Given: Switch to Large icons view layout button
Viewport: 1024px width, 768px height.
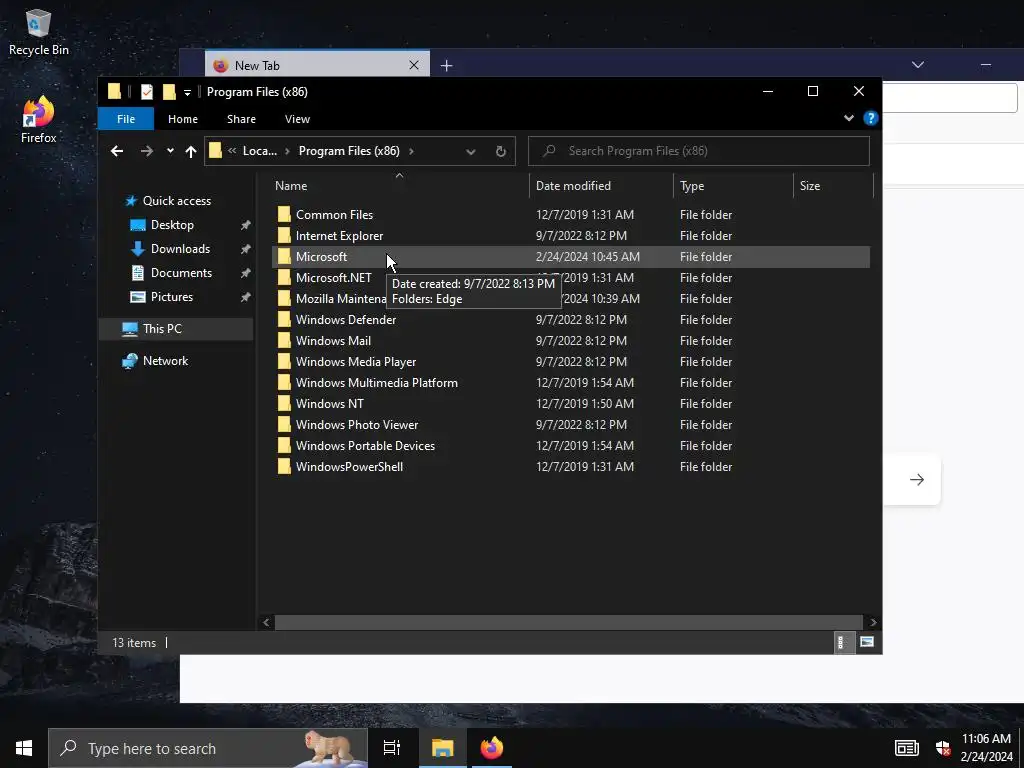Looking at the screenshot, I should 867,643.
